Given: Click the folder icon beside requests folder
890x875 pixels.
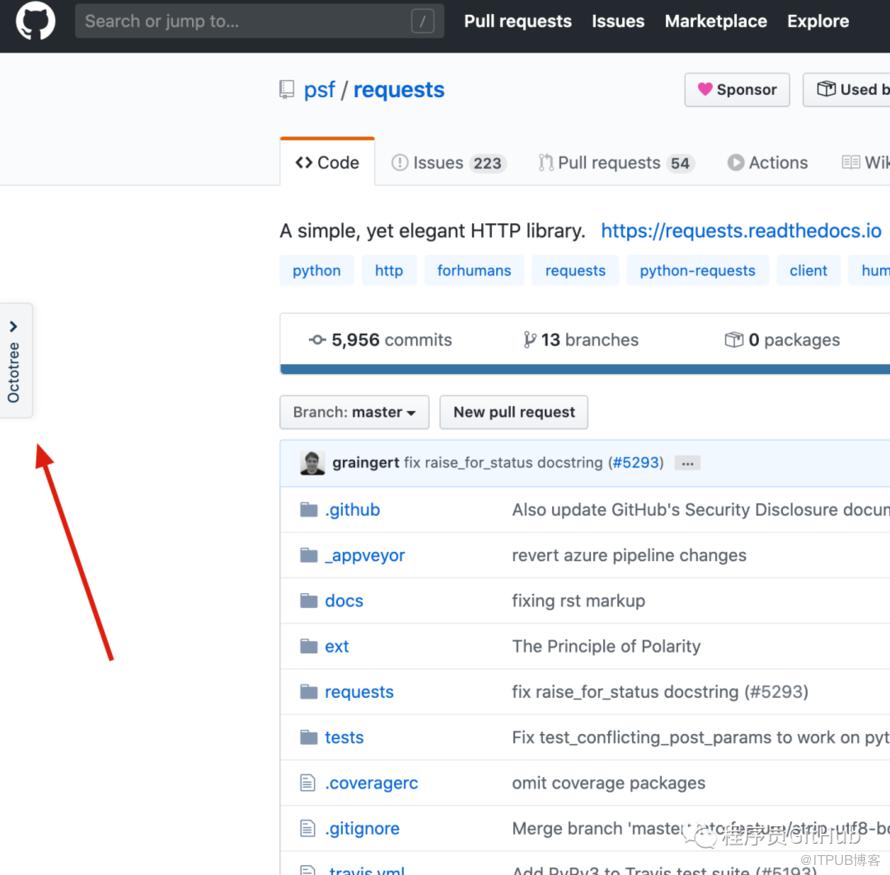Looking at the screenshot, I should tap(309, 692).
